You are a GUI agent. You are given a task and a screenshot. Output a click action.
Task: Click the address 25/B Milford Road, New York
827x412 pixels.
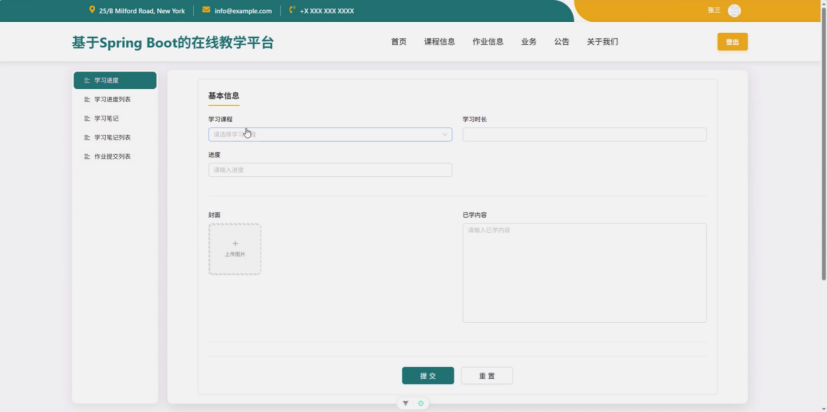click(142, 11)
